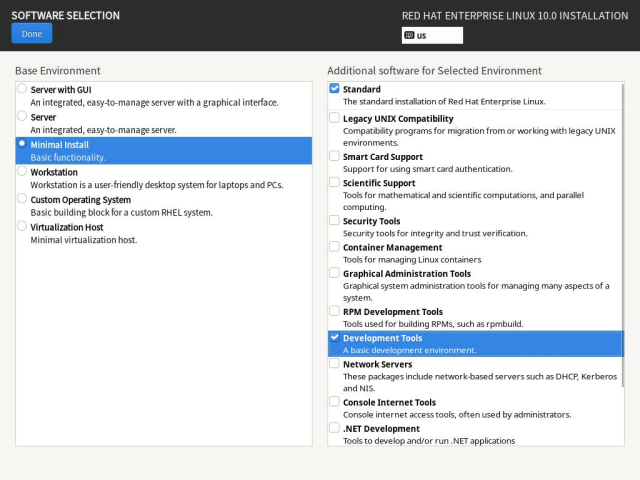
Task: Click the Server with GUI label
Action: tap(61, 90)
